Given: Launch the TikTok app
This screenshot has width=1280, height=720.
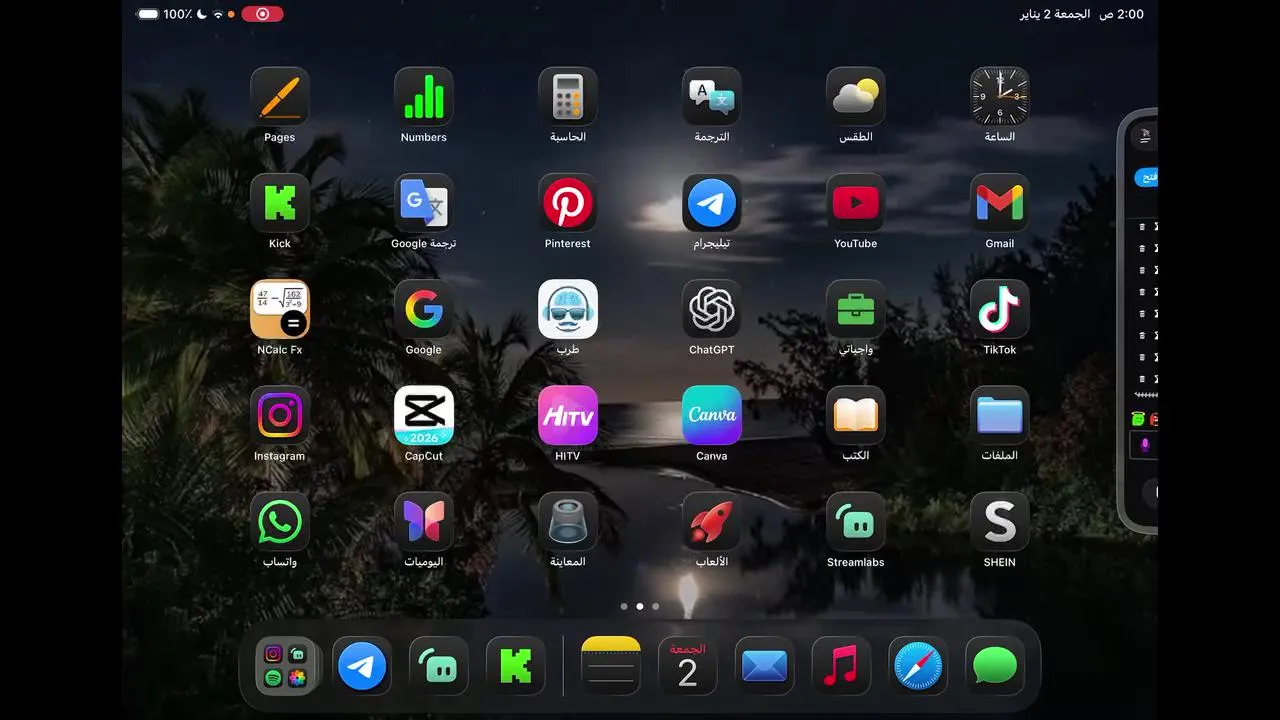Looking at the screenshot, I should point(1000,309).
